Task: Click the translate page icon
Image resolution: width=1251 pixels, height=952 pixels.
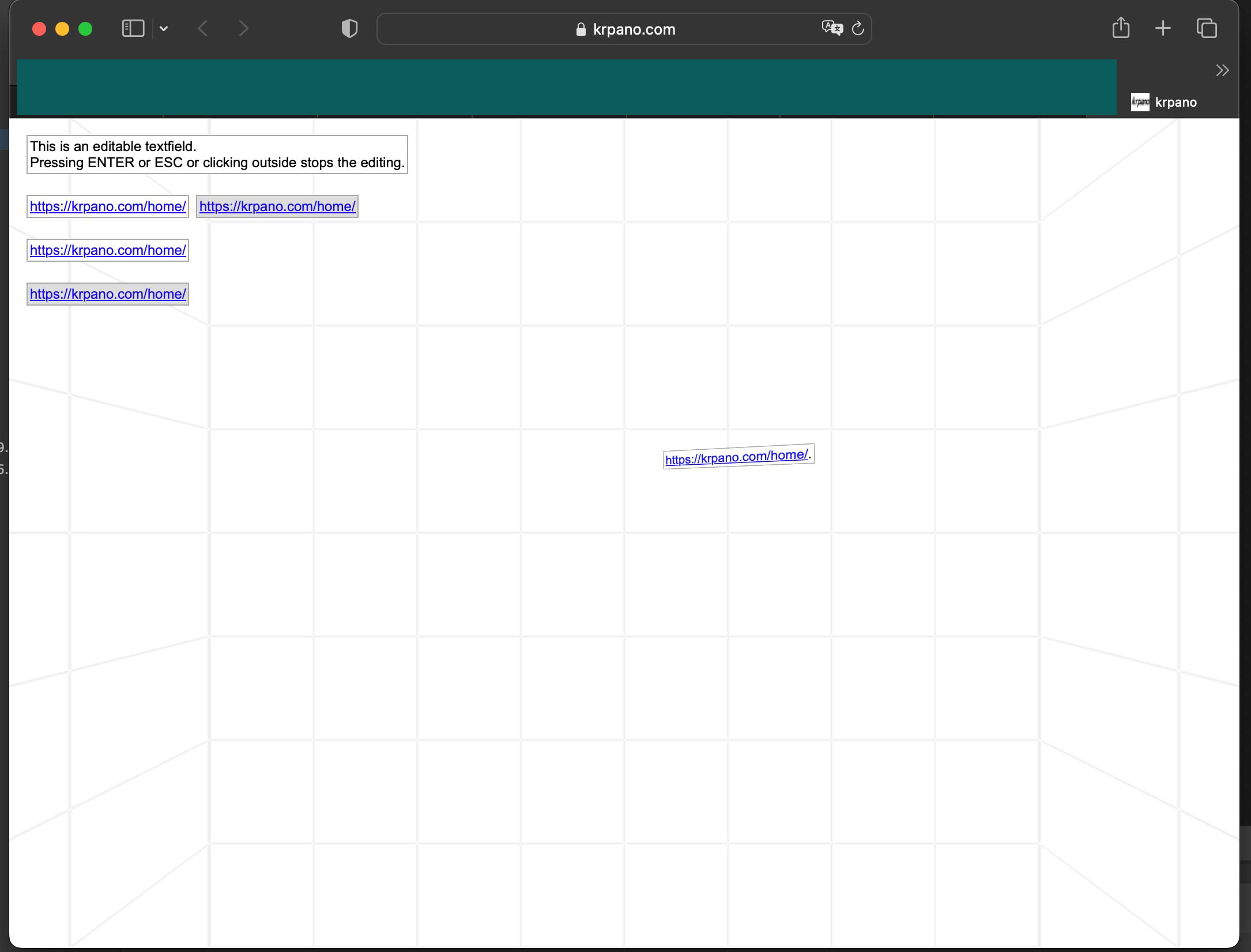Action: point(832,28)
